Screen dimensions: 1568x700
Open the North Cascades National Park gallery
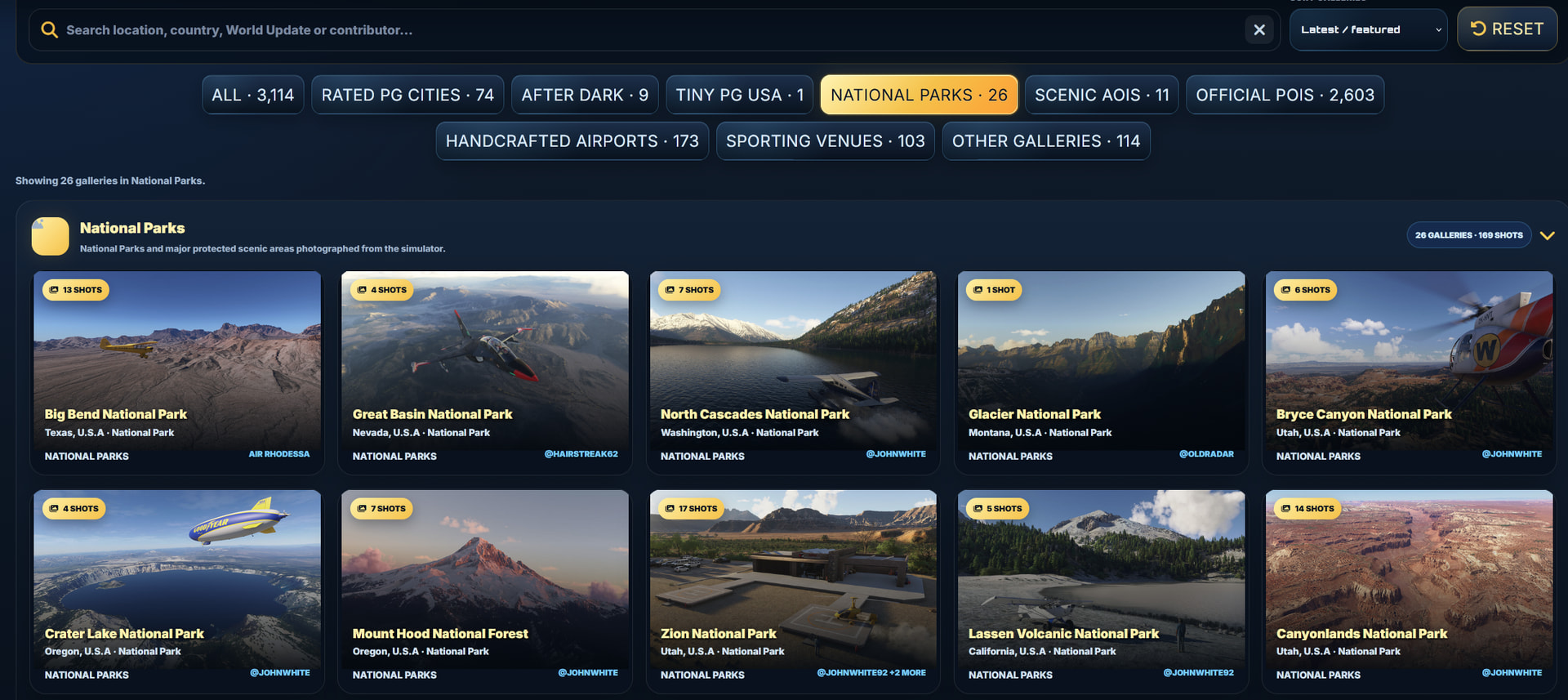tap(793, 372)
